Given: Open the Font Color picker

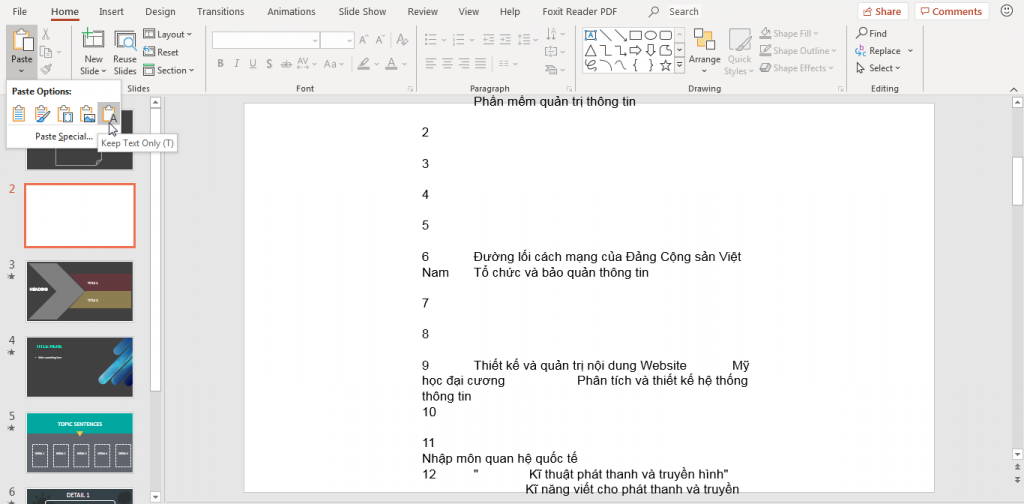Looking at the screenshot, I should tap(391, 64).
